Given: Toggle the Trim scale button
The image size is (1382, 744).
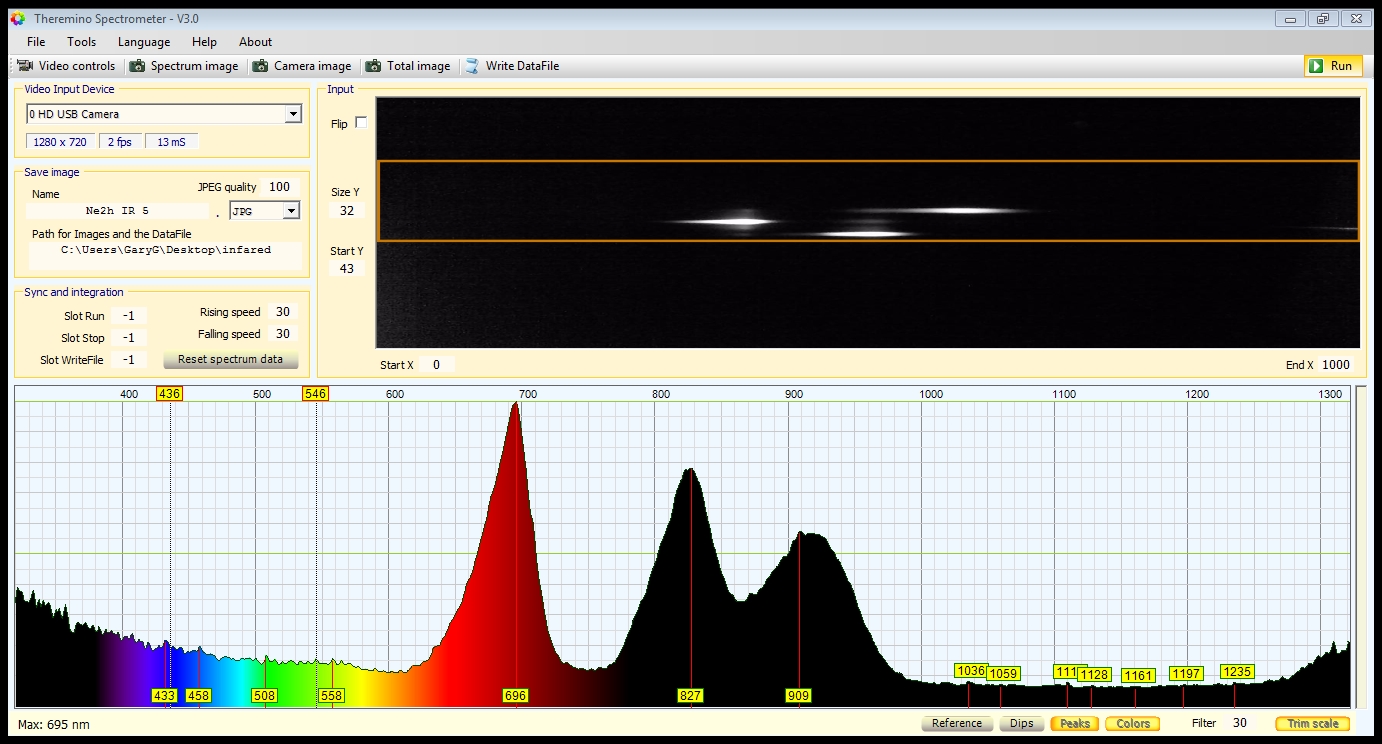Looking at the screenshot, I should click(x=1312, y=723).
